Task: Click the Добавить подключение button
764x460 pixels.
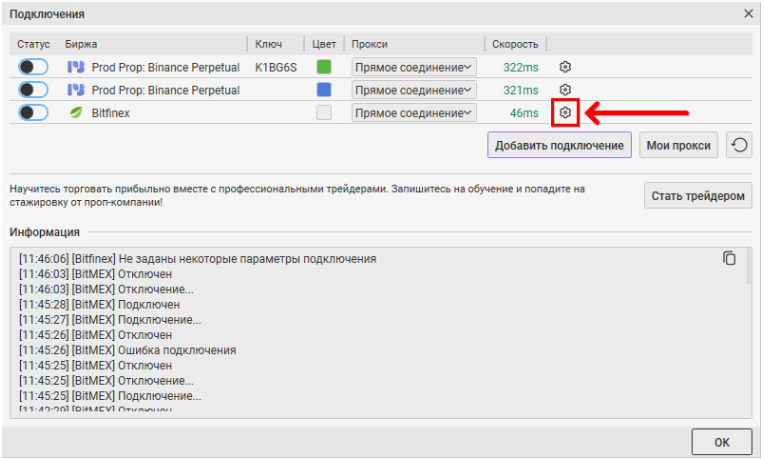Action: (x=559, y=146)
